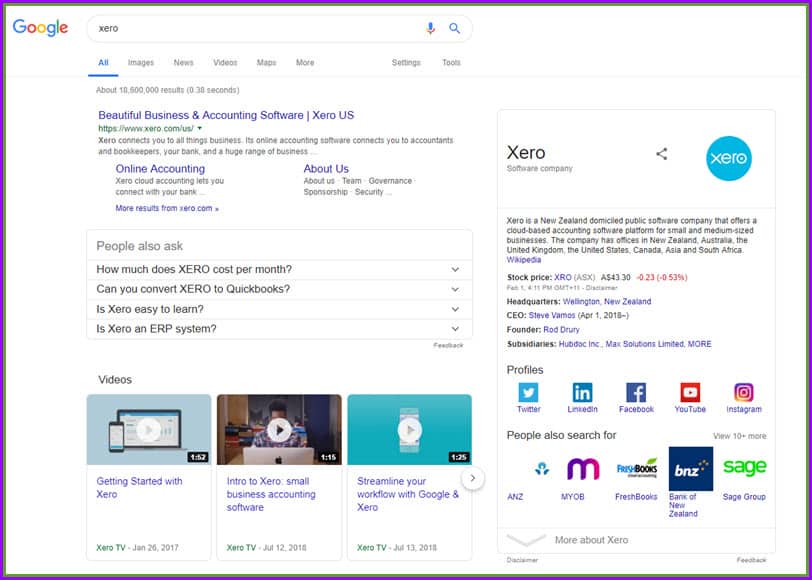Click the XRO stock ticker link

[x=562, y=278]
